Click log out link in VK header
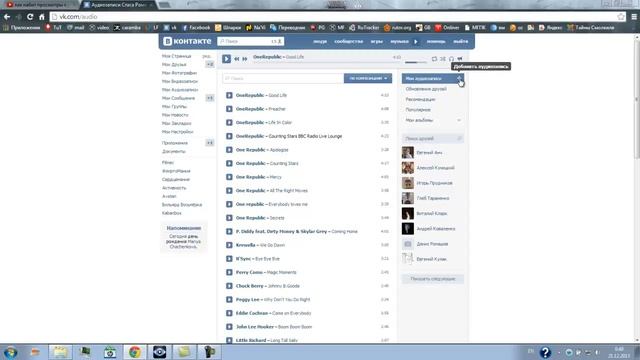The width and height of the screenshot is (640, 360). coord(460,41)
